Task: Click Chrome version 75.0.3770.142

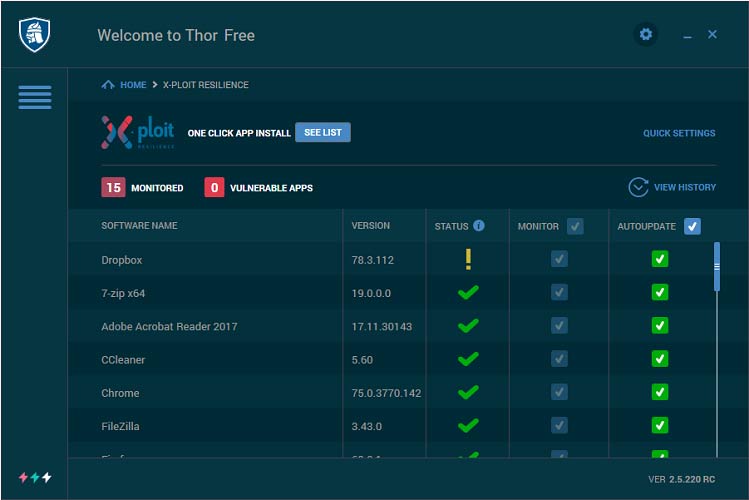Action: (x=386, y=393)
